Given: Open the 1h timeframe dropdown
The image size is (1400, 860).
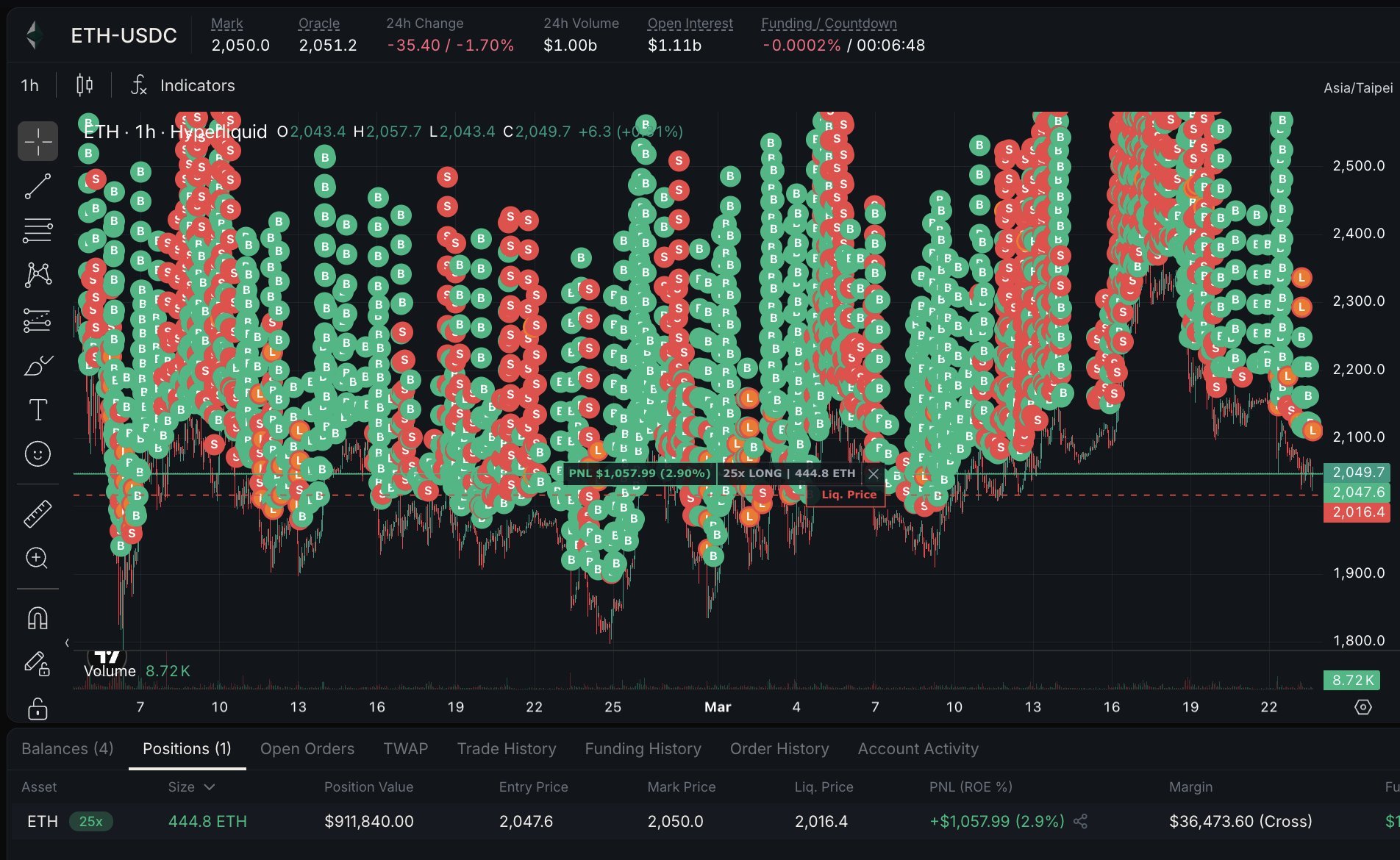Looking at the screenshot, I should point(29,85).
